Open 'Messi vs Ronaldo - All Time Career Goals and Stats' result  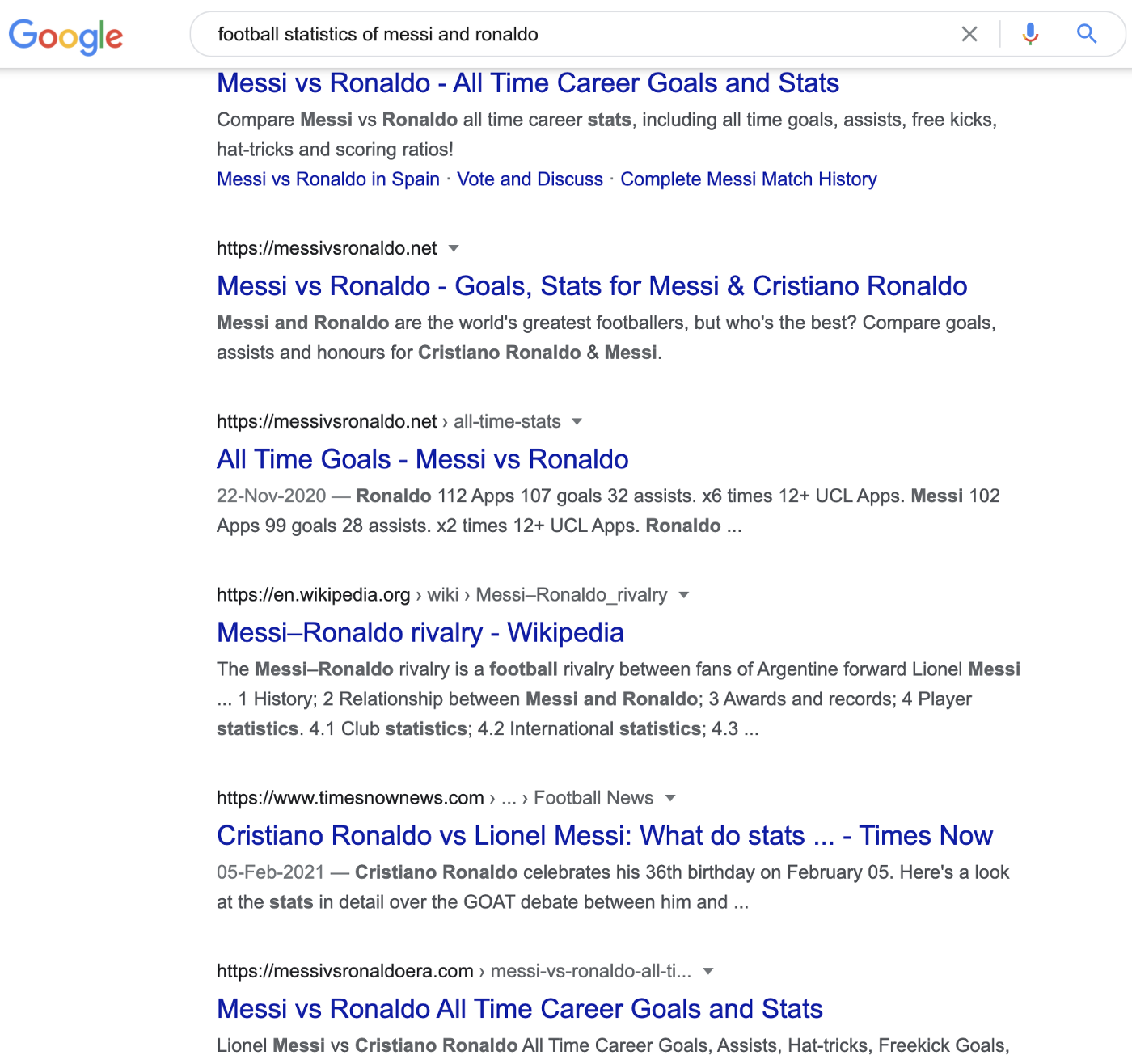tap(528, 83)
